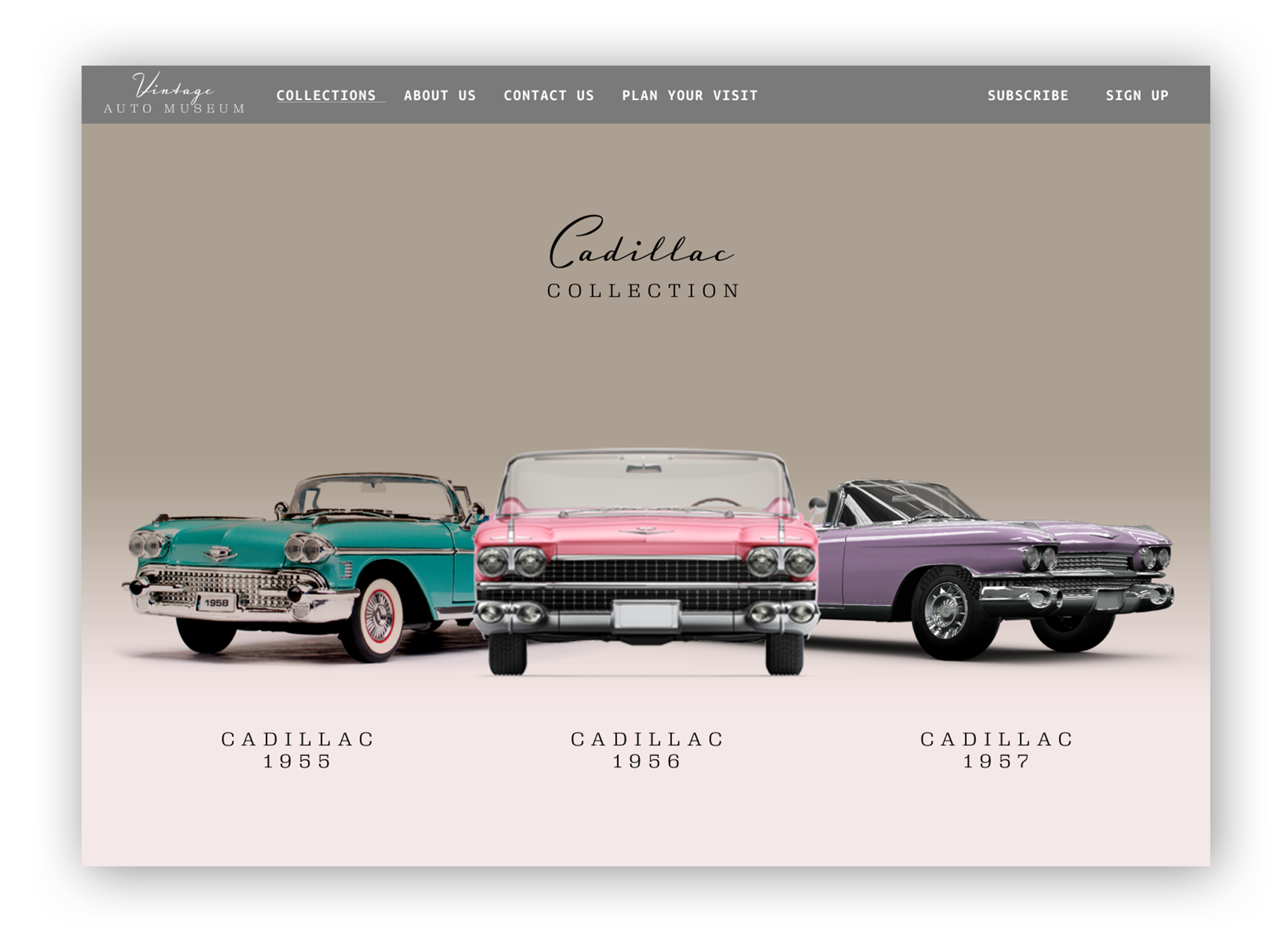Click the COLLECTION subtitle text

(x=643, y=291)
